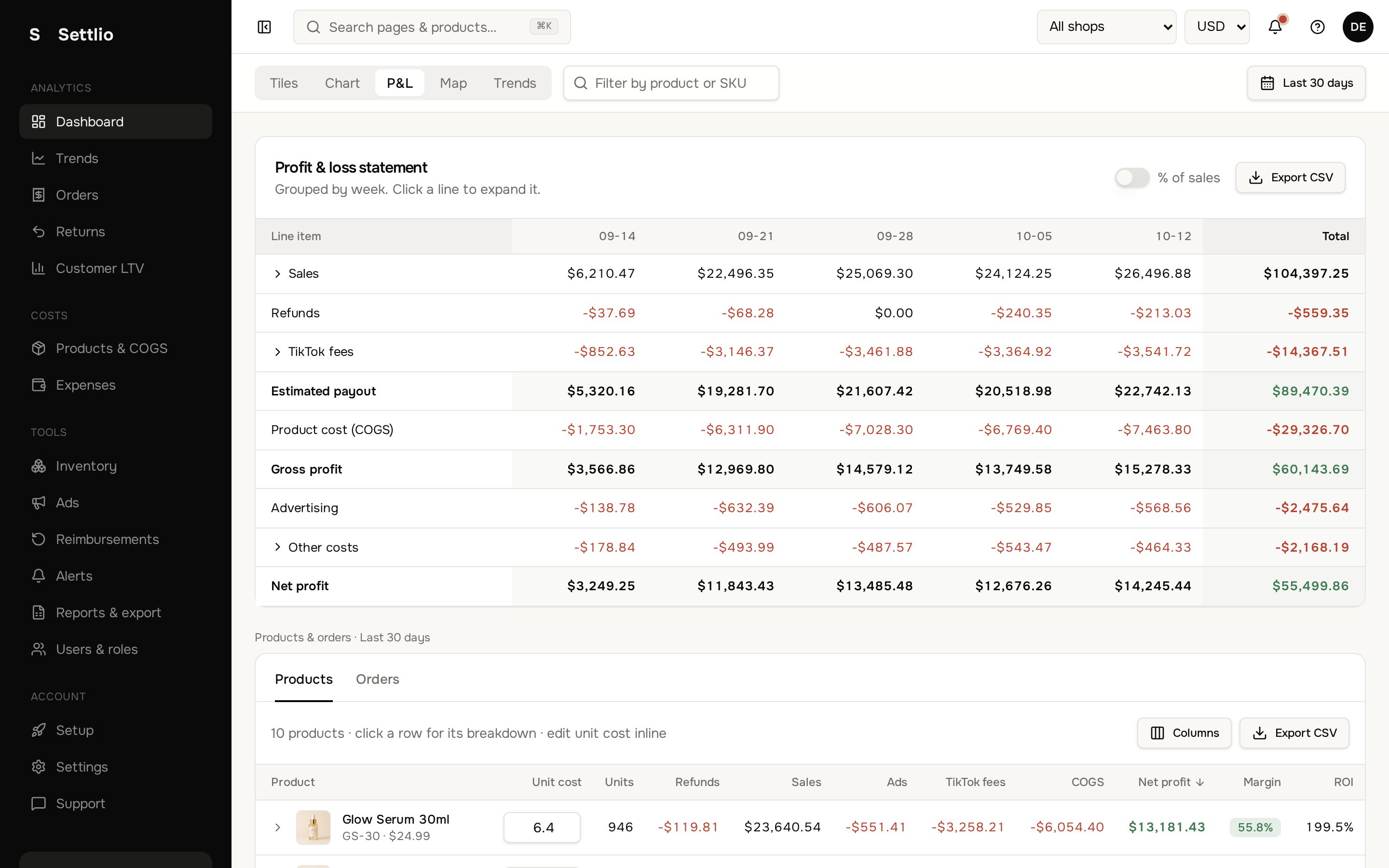This screenshot has height=868, width=1389.
Task: Switch to the Chart view tab
Action: 342,83
